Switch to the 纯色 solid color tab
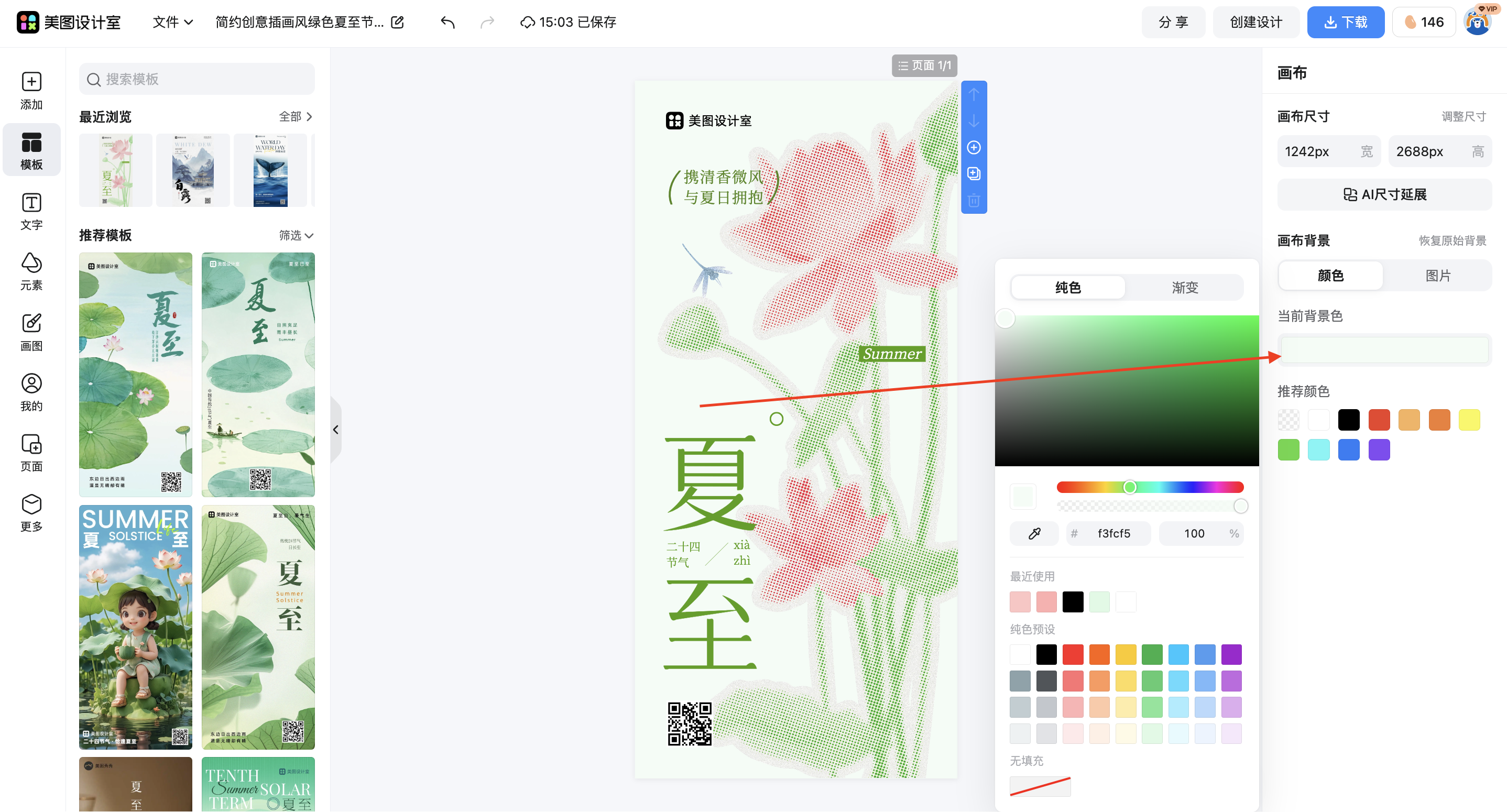This screenshot has width=1507, height=812. point(1068,287)
